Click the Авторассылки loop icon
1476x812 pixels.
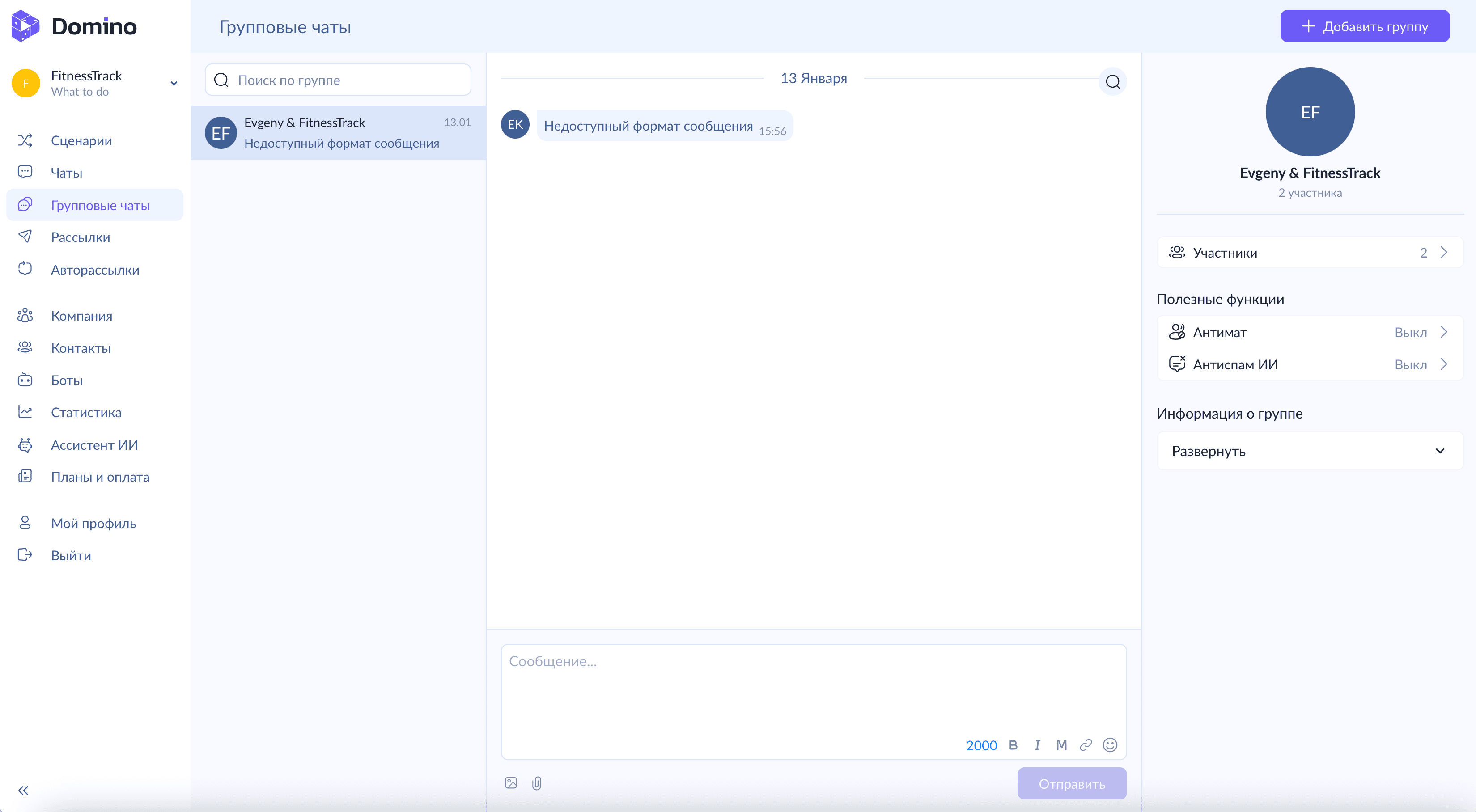coord(25,269)
